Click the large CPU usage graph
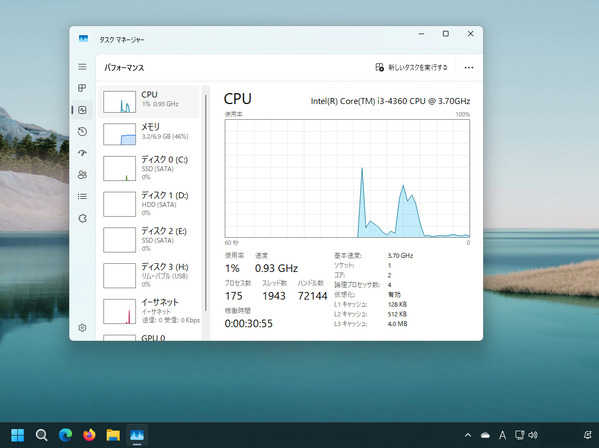 pos(347,178)
